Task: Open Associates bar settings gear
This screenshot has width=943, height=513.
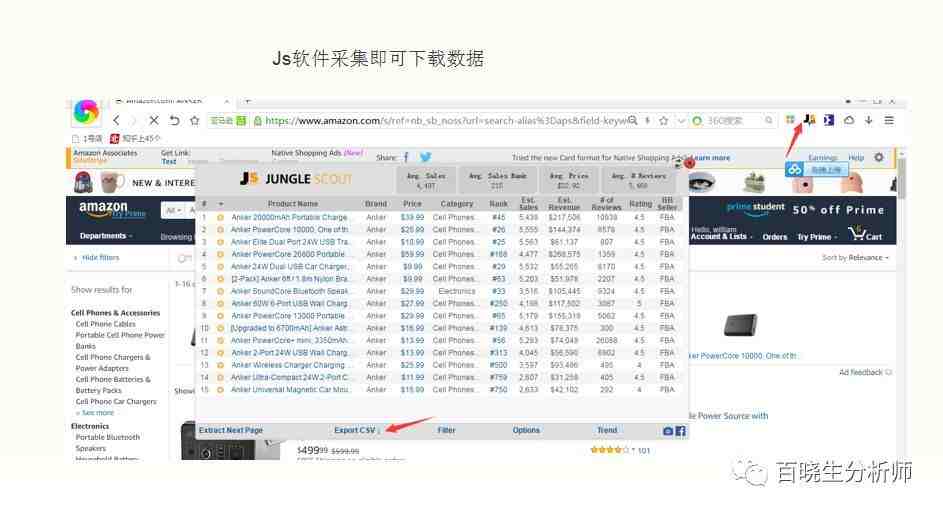Action: [x=879, y=157]
